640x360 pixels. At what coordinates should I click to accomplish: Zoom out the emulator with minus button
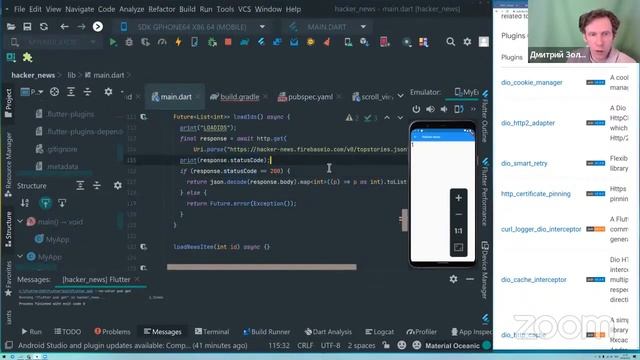(x=458, y=214)
